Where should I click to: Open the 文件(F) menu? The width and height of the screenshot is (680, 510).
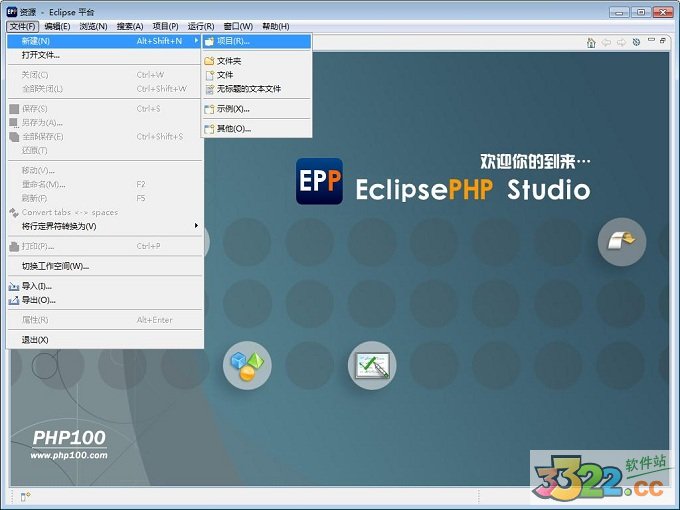click(23, 26)
